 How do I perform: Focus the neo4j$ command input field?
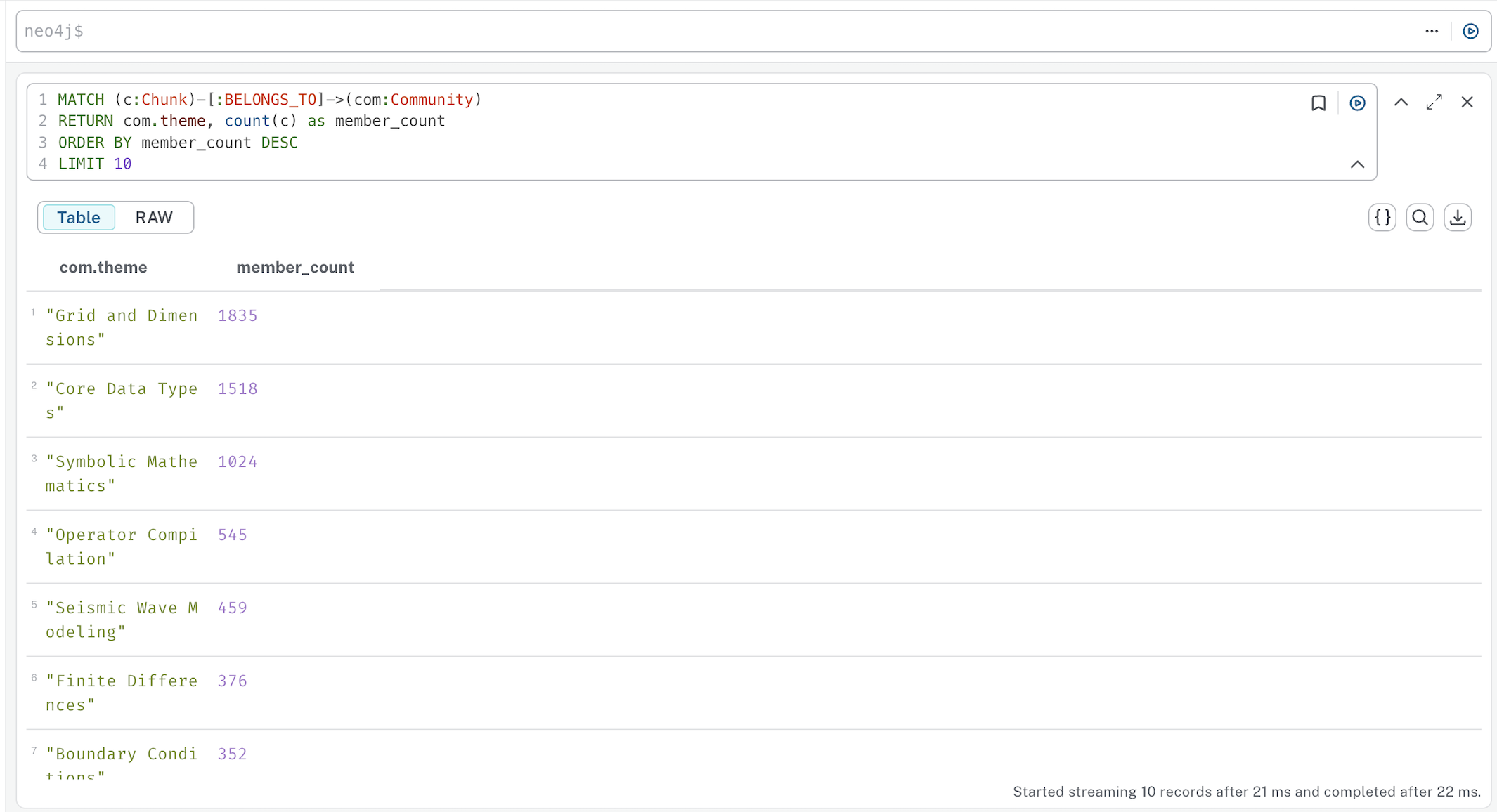coord(703,31)
